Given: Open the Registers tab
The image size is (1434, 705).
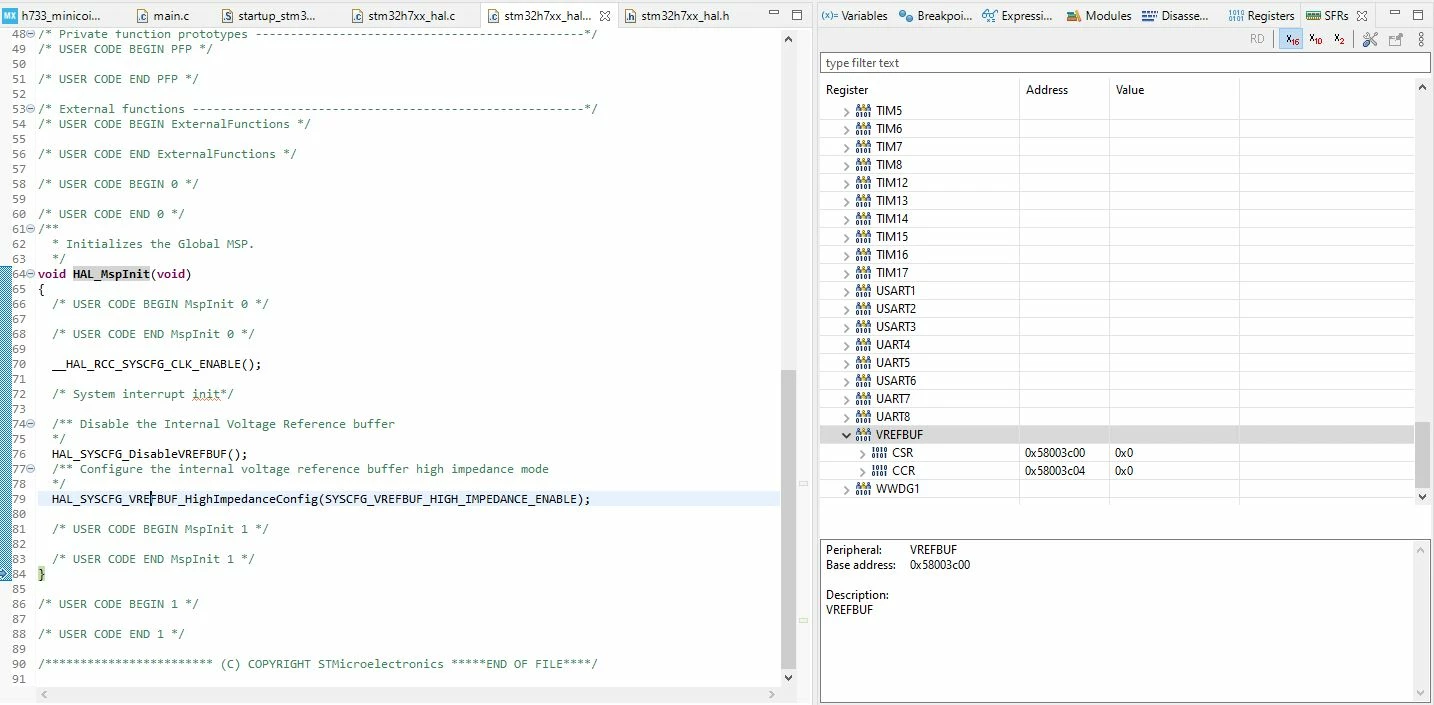Looking at the screenshot, I should [1261, 16].
